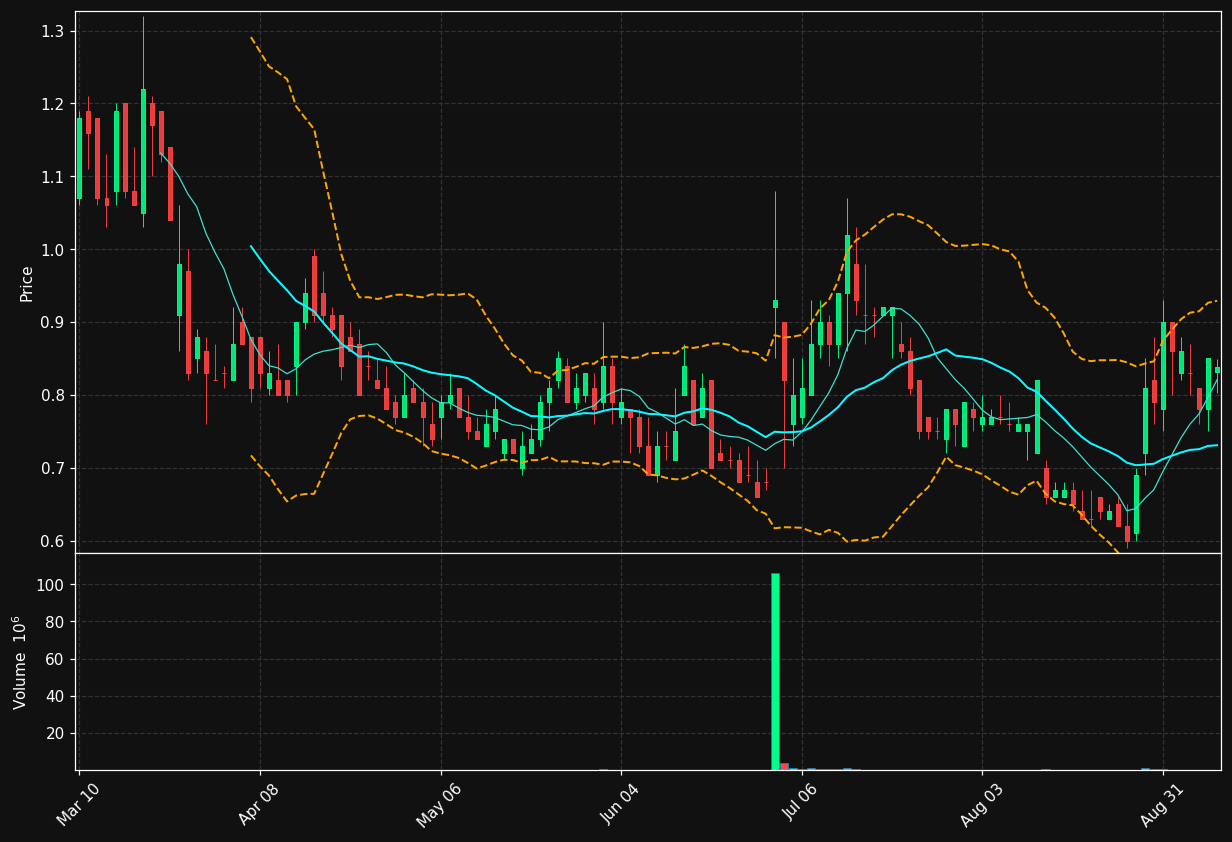Screen dimensions: 1232x842
Task: Click the 1.3 price tick label
Action: (x=52, y=32)
